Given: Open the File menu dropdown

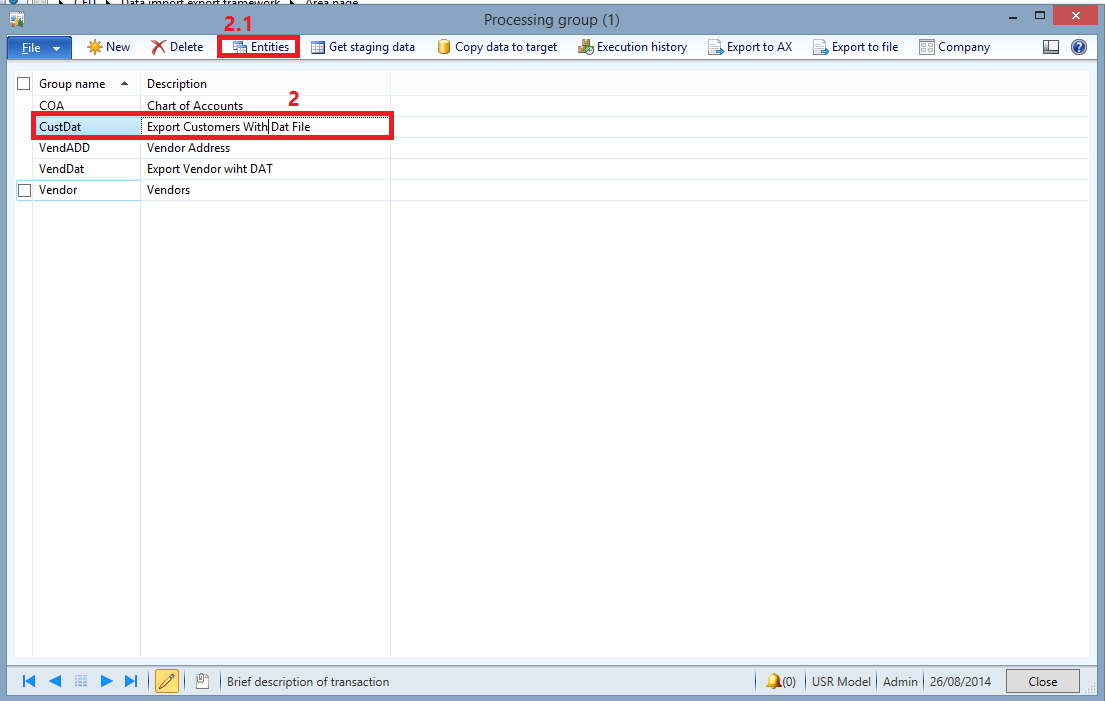Looking at the screenshot, I should pos(38,46).
